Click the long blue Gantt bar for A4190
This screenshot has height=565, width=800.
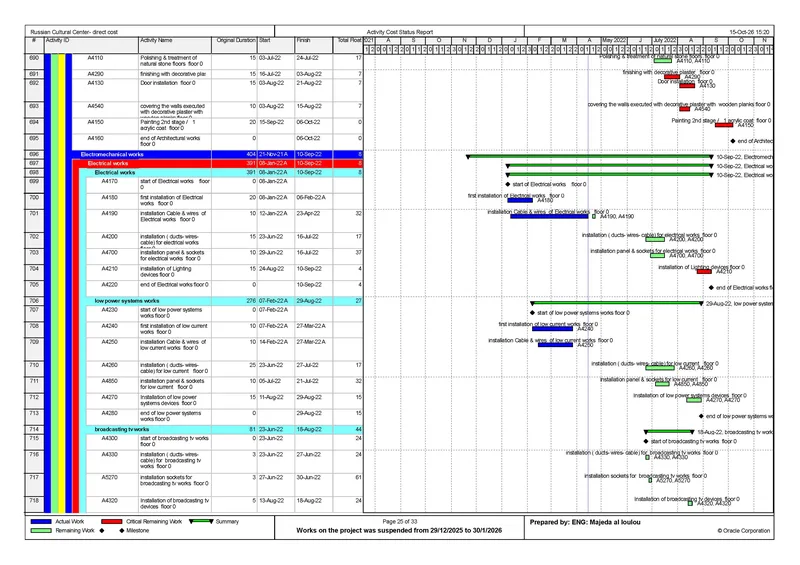click(549, 216)
